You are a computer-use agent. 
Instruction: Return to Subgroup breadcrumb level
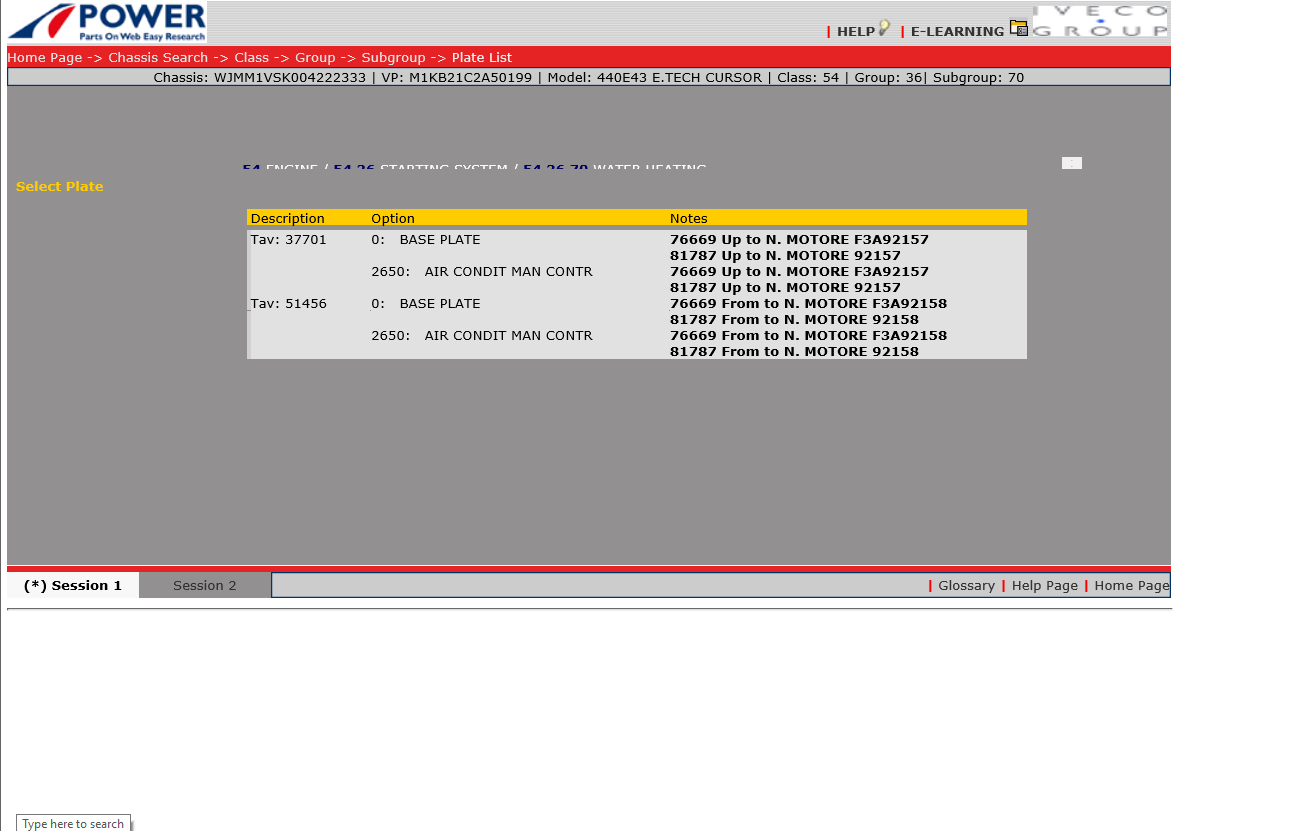pos(393,58)
